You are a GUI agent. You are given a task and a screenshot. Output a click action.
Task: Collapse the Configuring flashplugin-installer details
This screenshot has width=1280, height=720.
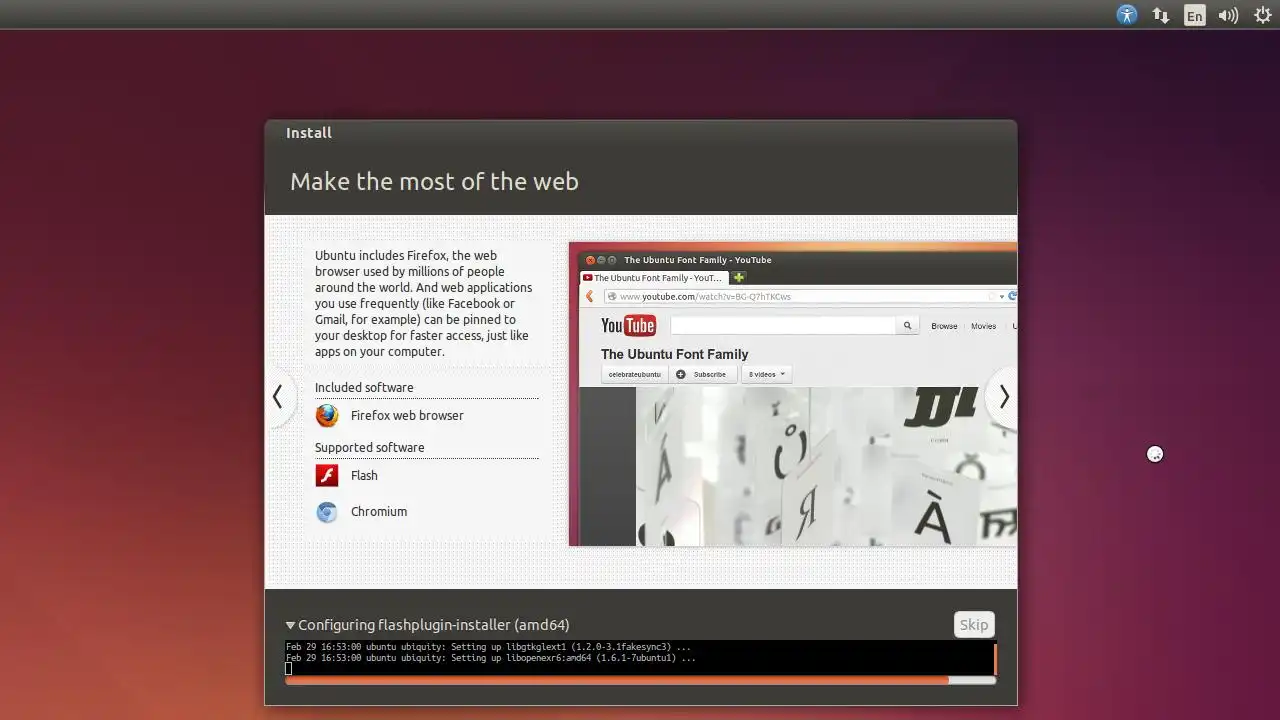pos(290,625)
